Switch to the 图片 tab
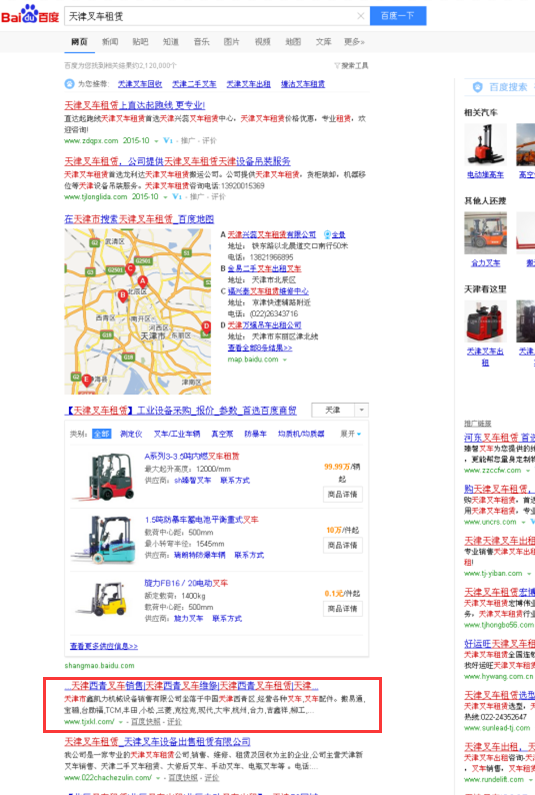The width and height of the screenshot is (535, 795). click(x=232, y=42)
